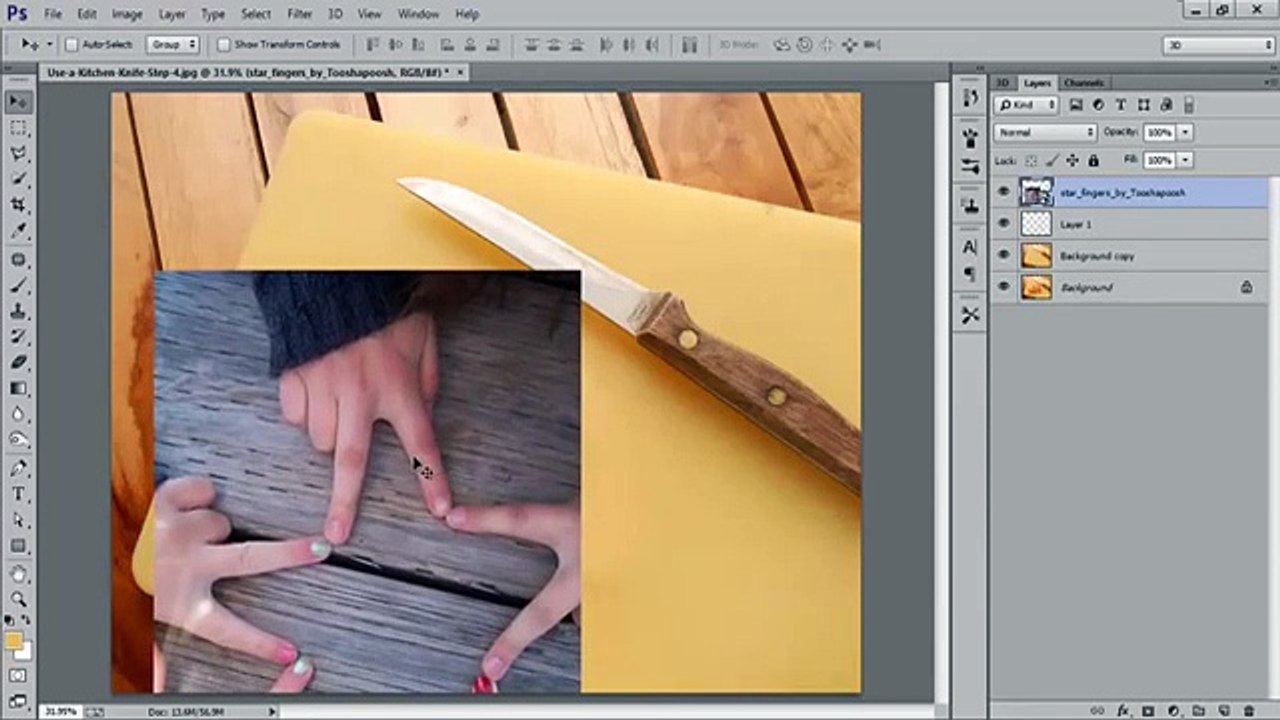Open the 3D workspace dropdown
This screenshot has height=720, width=1280.
1218,45
